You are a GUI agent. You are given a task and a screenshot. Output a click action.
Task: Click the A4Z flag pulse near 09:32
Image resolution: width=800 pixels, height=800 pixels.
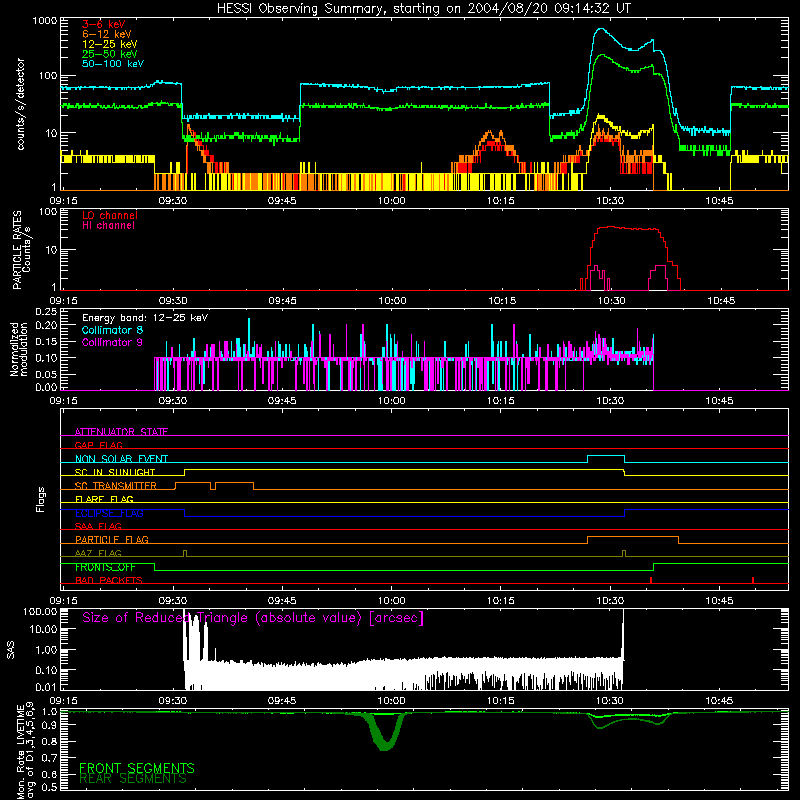(185, 553)
